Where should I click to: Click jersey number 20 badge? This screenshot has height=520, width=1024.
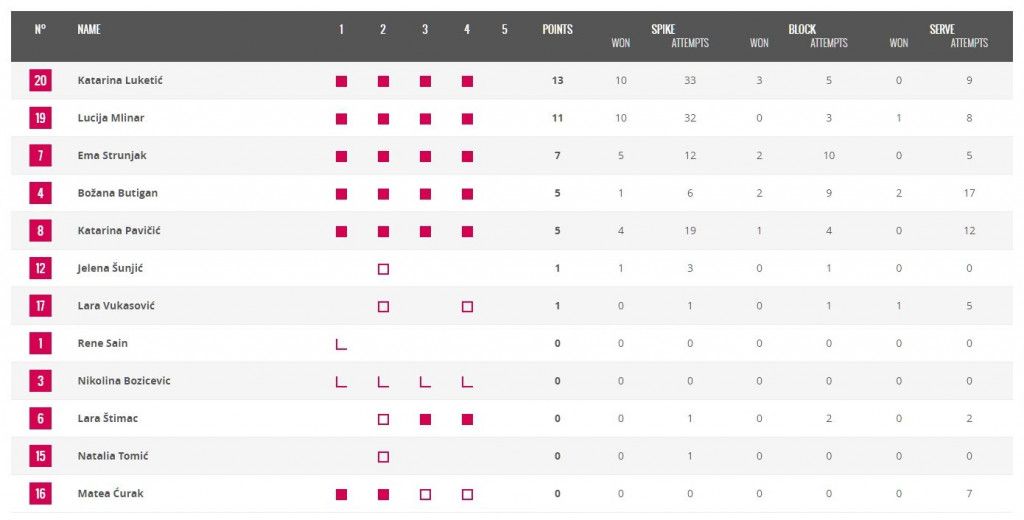tap(40, 81)
